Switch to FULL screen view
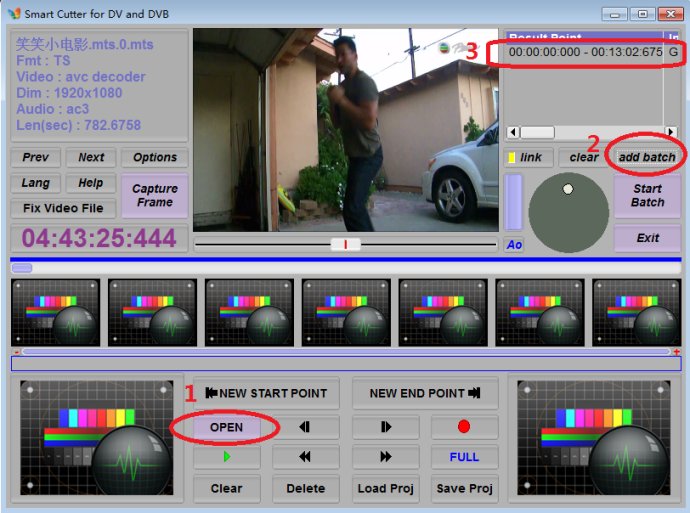The height and width of the screenshot is (513, 690). click(464, 457)
